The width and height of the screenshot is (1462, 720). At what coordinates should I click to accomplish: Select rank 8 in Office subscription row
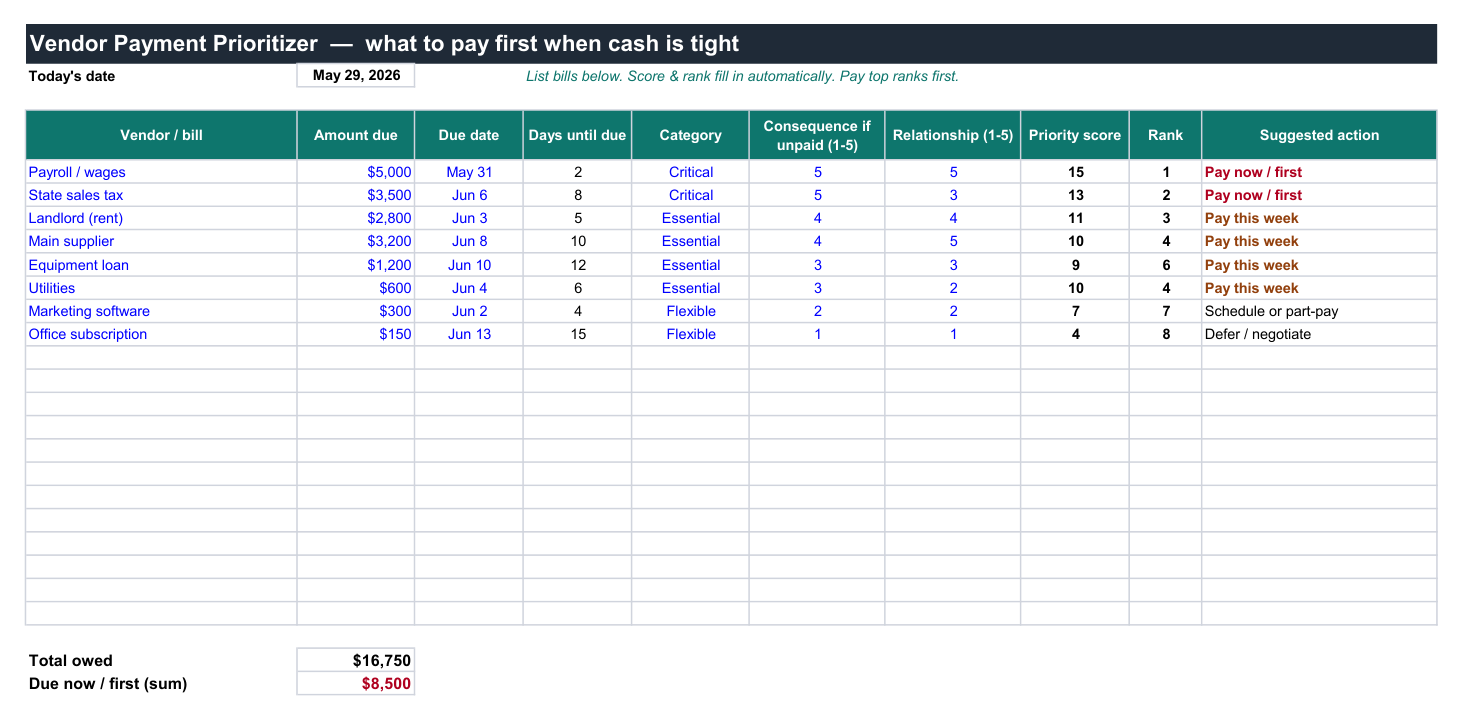[1166, 334]
